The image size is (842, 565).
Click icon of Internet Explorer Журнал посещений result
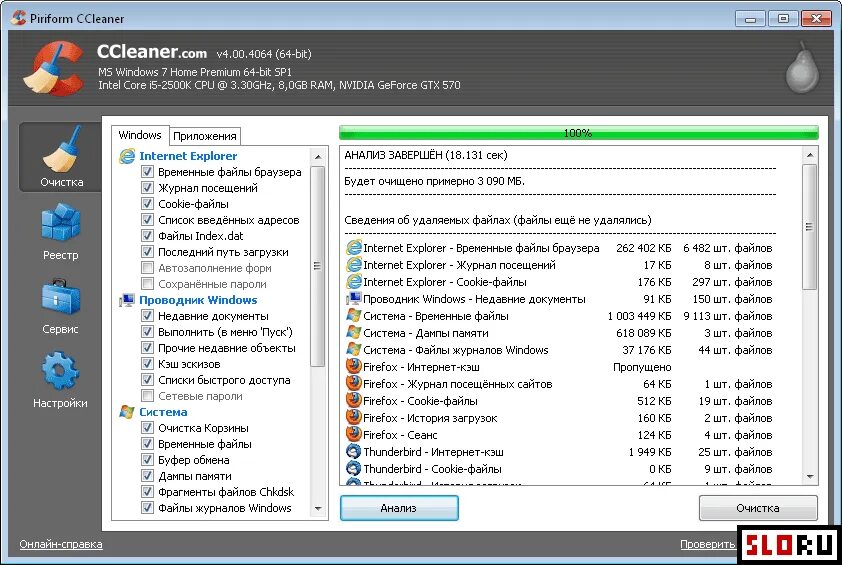tap(354, 265)
